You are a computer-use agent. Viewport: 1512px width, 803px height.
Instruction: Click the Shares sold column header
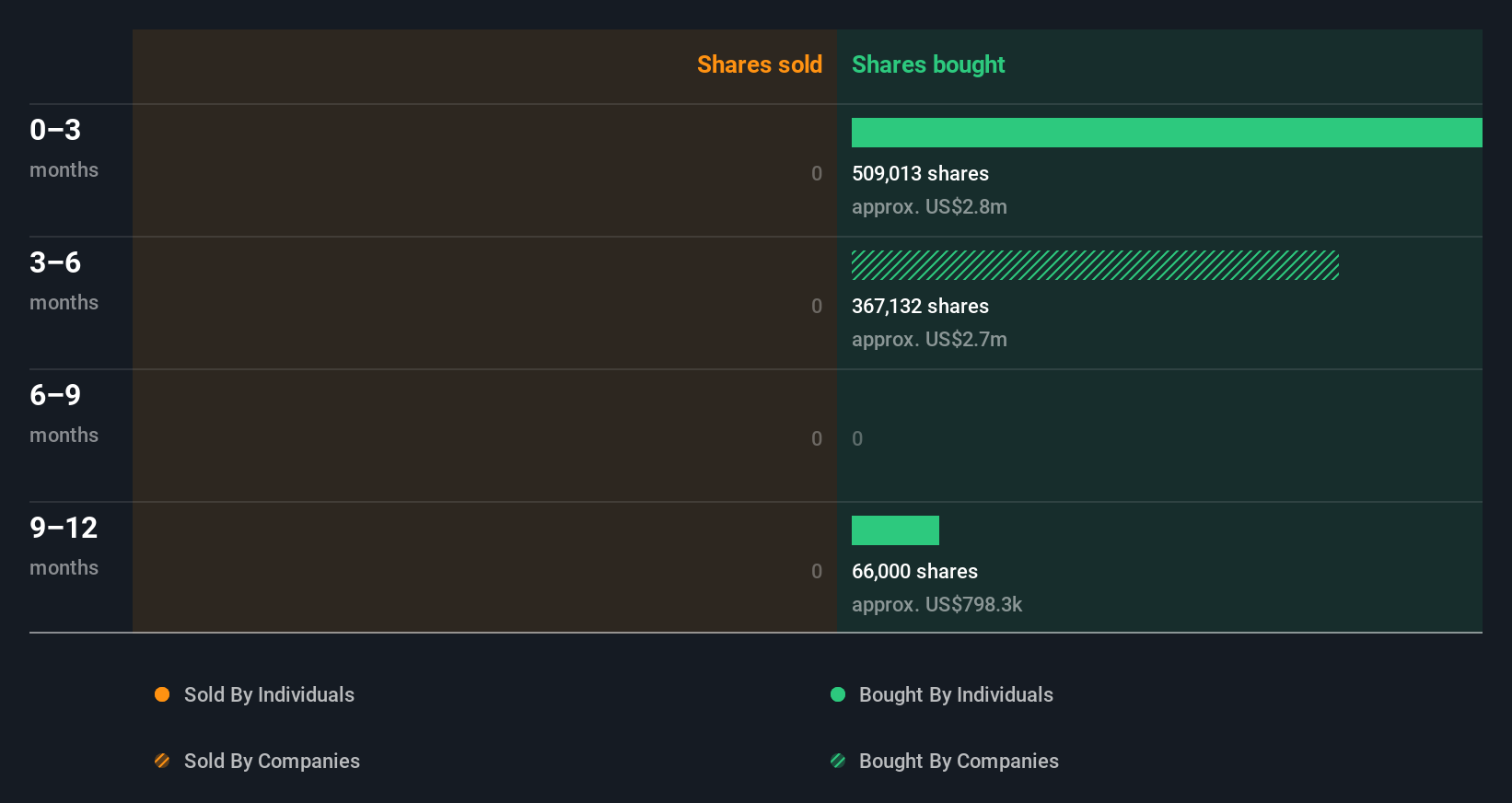pyautogui.click(x=759, y=64)
